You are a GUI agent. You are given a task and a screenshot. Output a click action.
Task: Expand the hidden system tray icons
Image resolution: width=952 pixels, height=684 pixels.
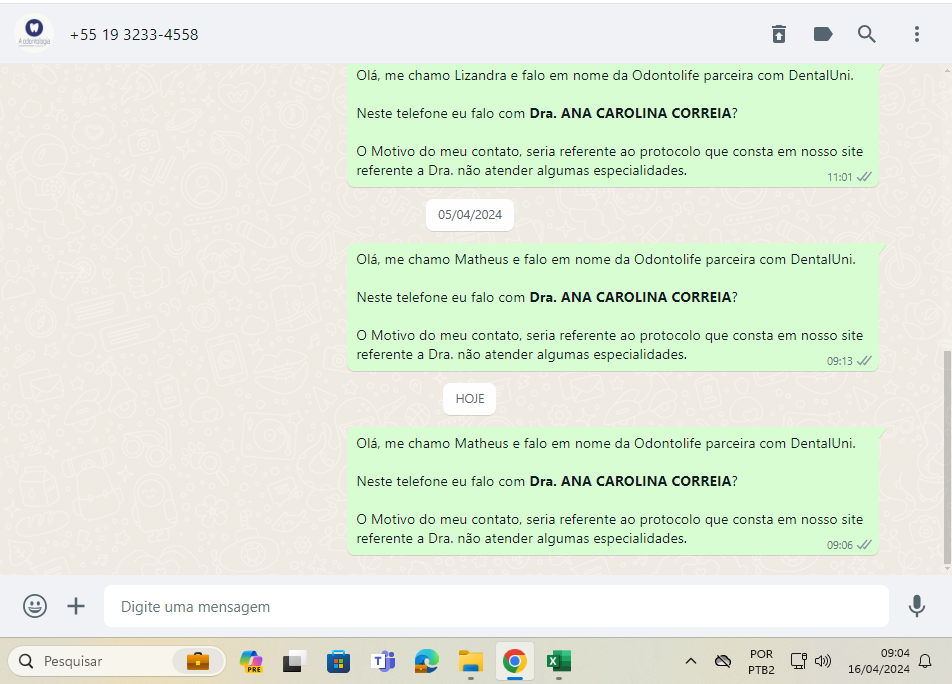tap(690, 661)
